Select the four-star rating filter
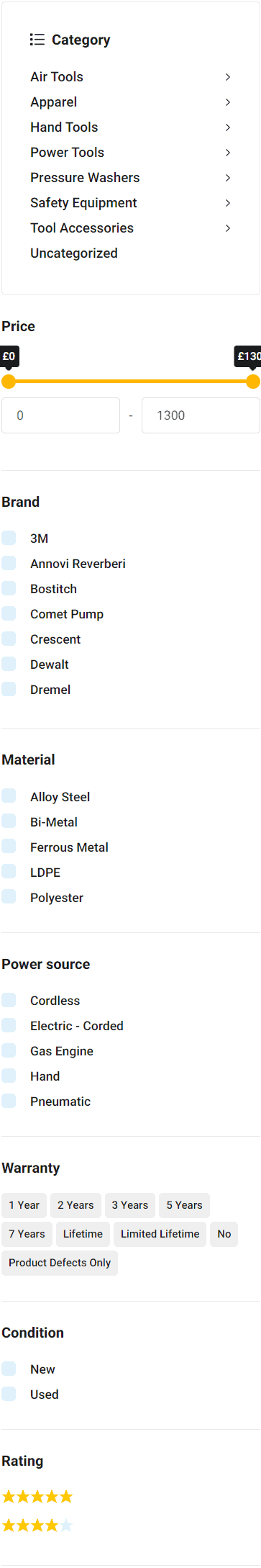This screenshot has height=1568, width=261. pyautogui.click(x=37, y=1526)
